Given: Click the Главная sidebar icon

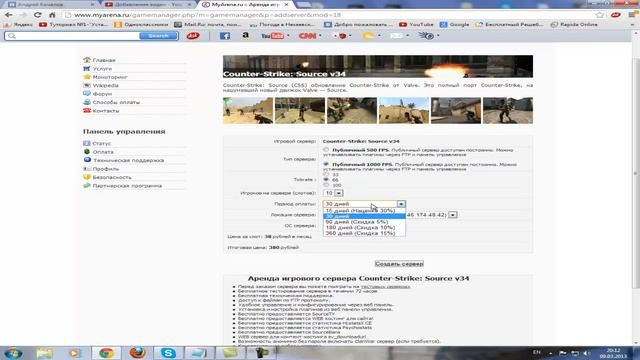Looking at the screenshot, I should (x=87, y=60).
